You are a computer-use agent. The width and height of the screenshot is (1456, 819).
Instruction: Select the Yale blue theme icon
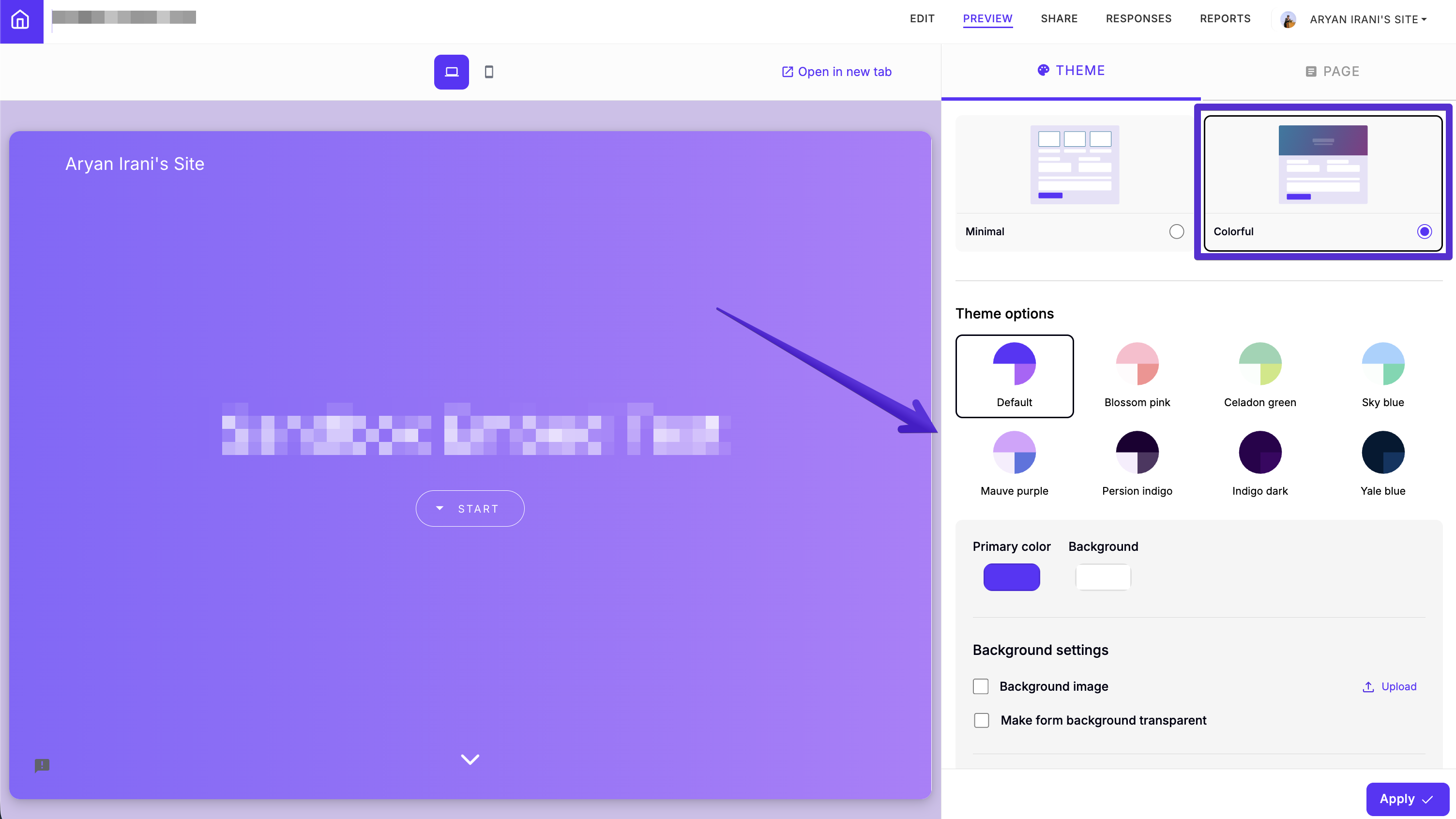pyautogui.click(x=1382, y=452)
